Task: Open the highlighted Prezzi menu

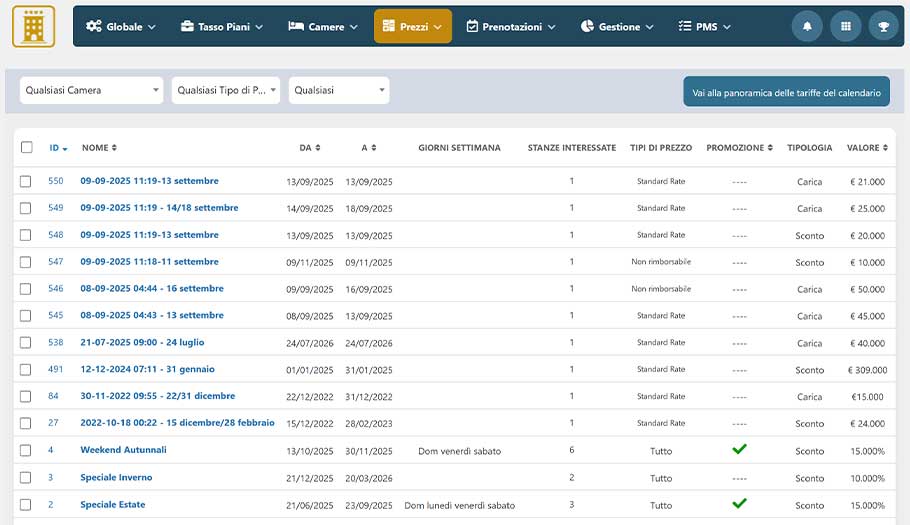Action: [x=412, y=27]
